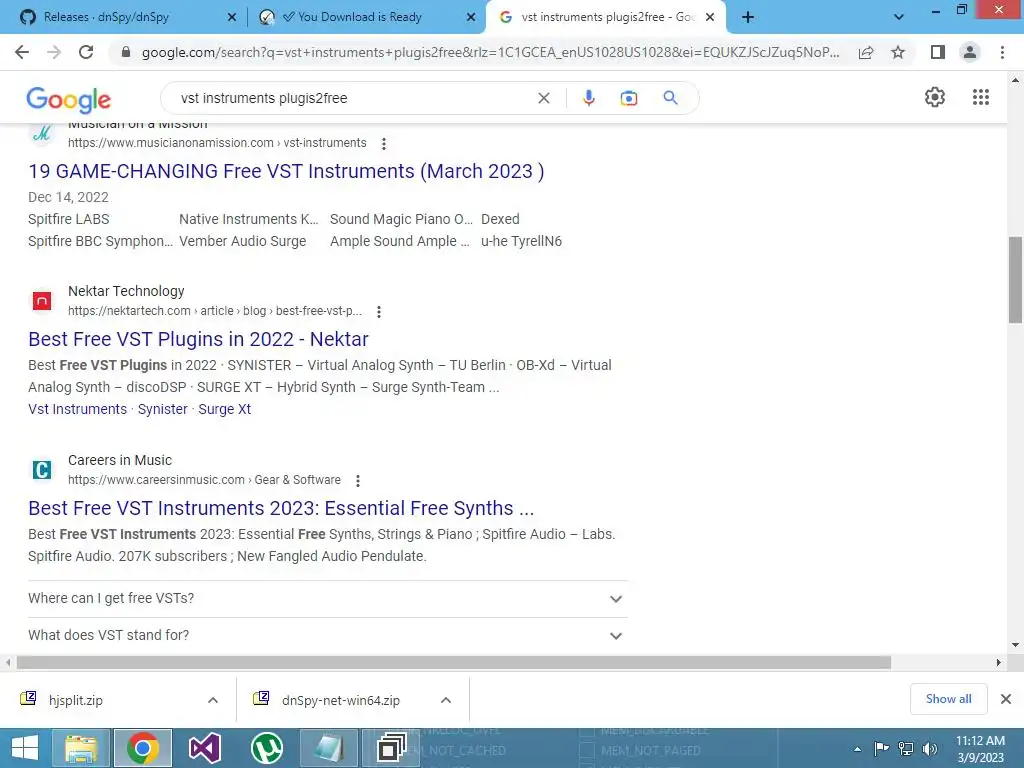Click the network tray icon
The image size is (1024, 768).
pyautogui.click(x=906, y=748)
